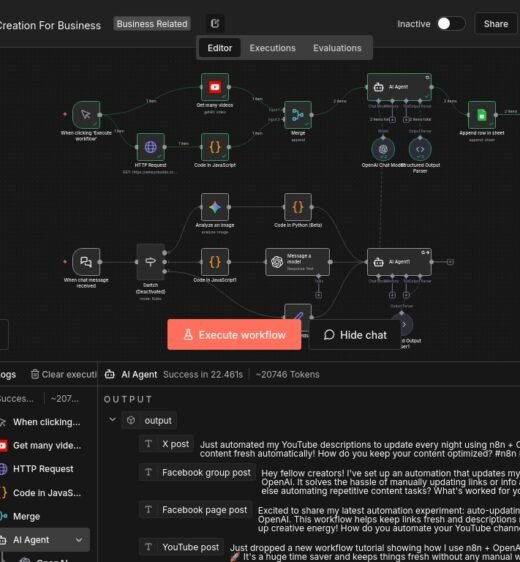Click the plus connector under 'Message a model'
This screenshot has height=562, width=520.
click(318, 295)
